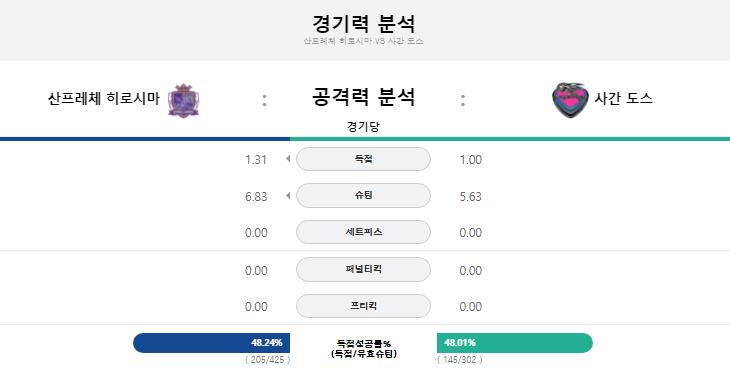Click the 산프레체 히로시마 team name
The width and height of the screenshot is (730, 370).
(x=103, y=99)
